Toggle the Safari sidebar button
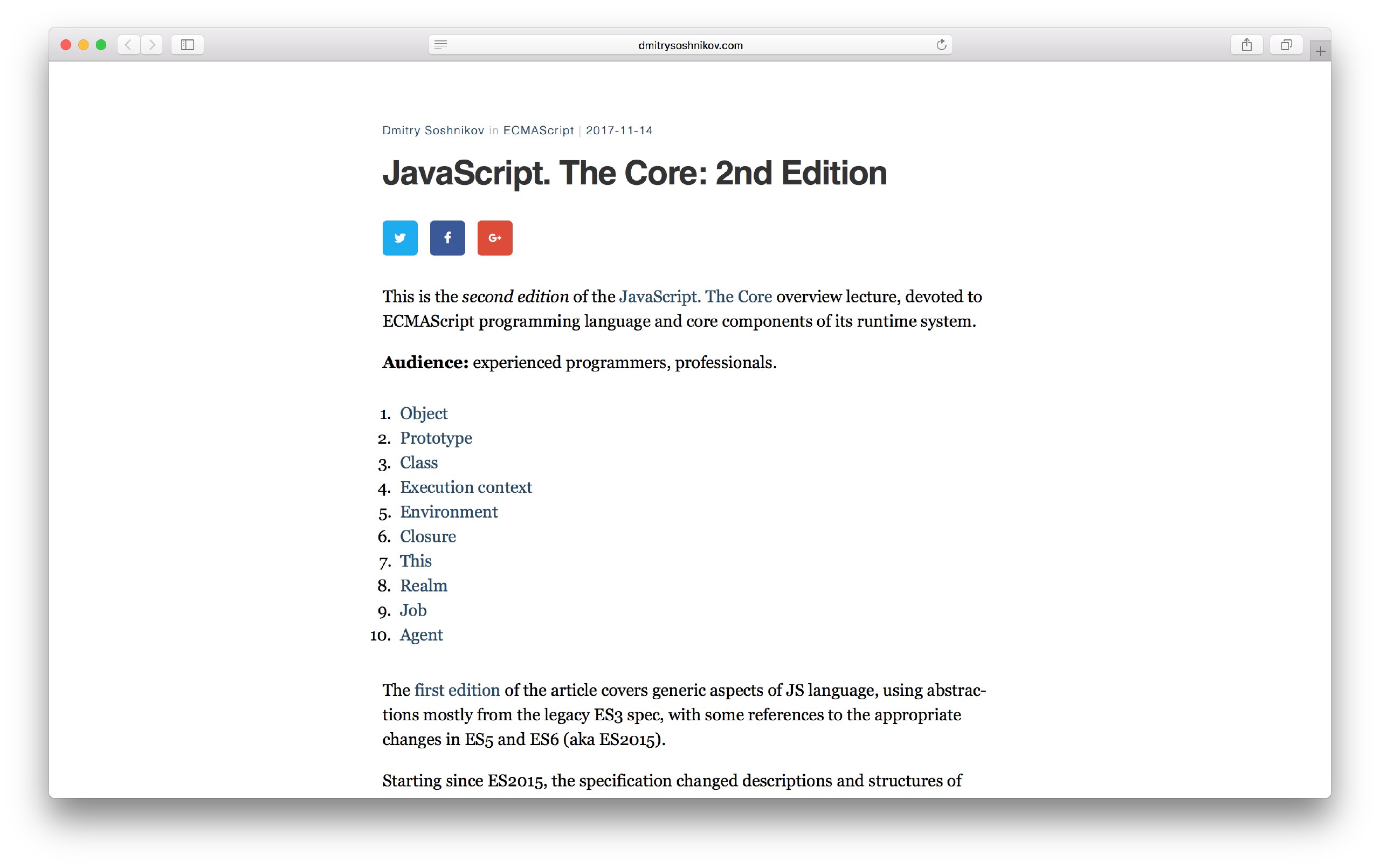The width and height of the screenshot is (1380, 868). click(x=188, y=45)
